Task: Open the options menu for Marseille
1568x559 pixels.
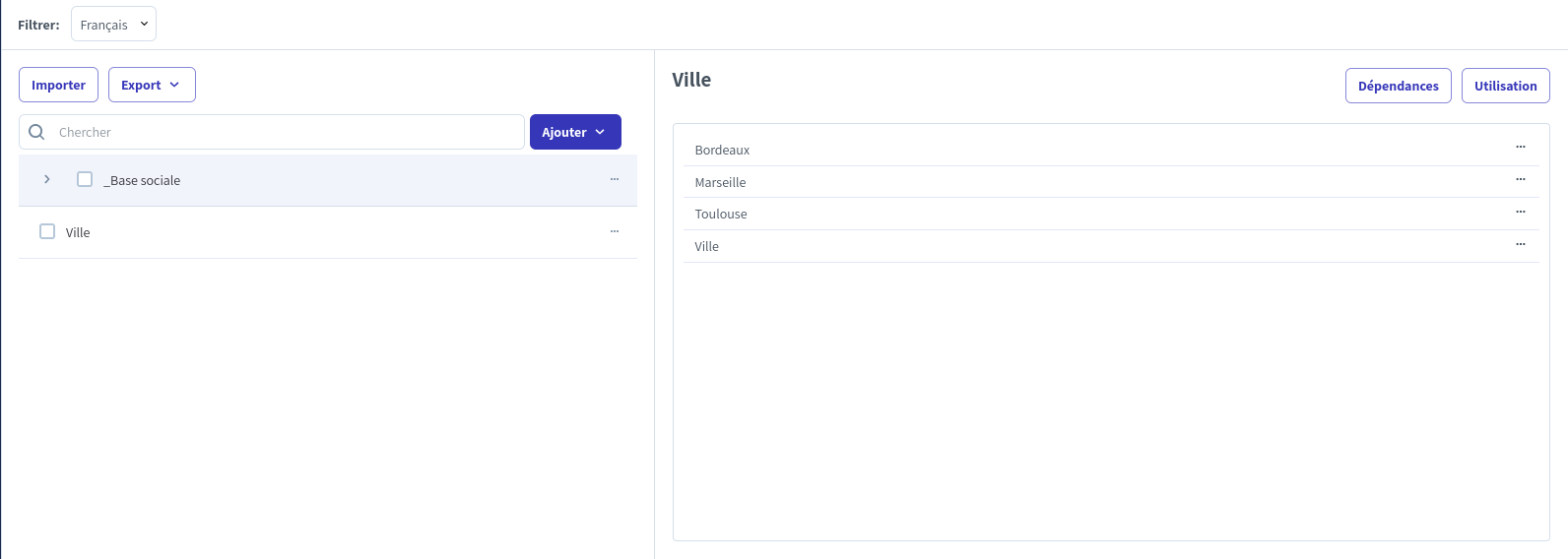Action: (x=1520, y=179)
